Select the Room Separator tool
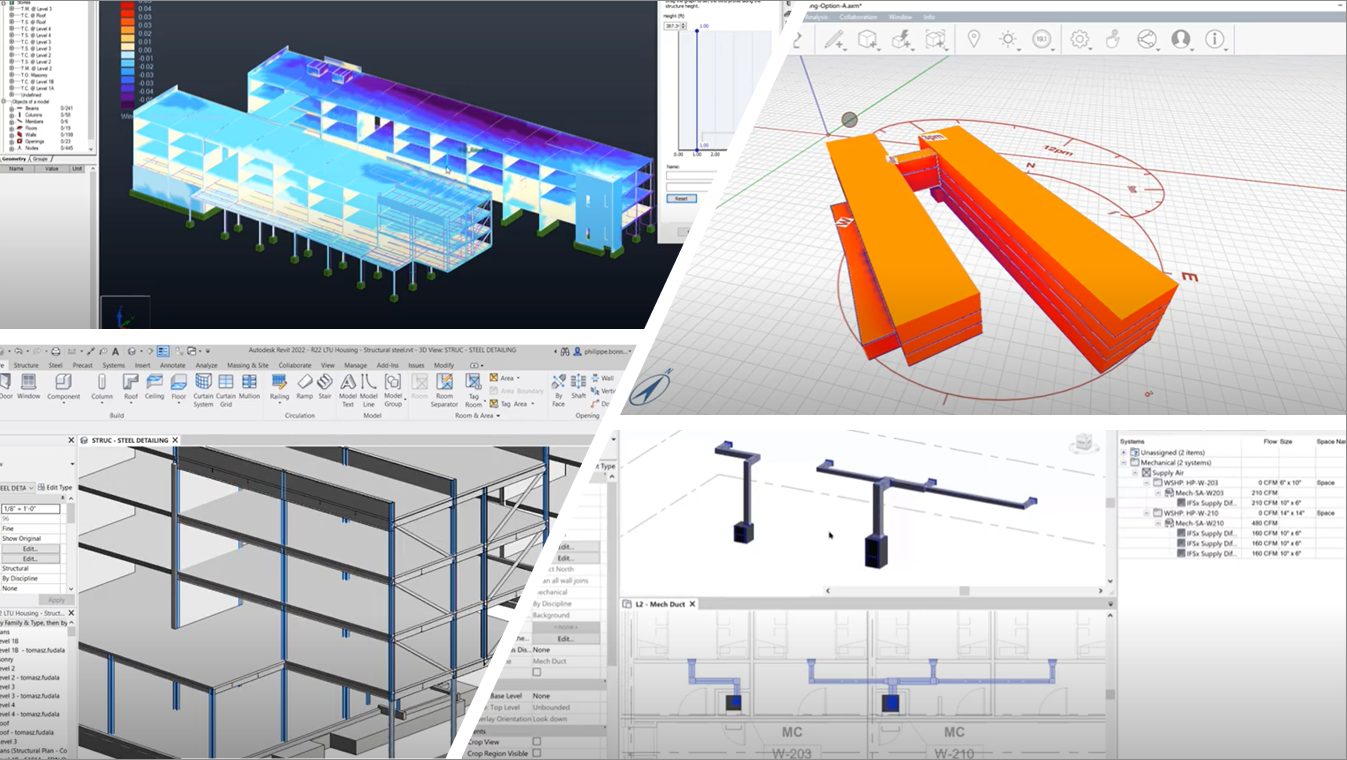The image size is (1347, 760). click(x=444, y=391)
